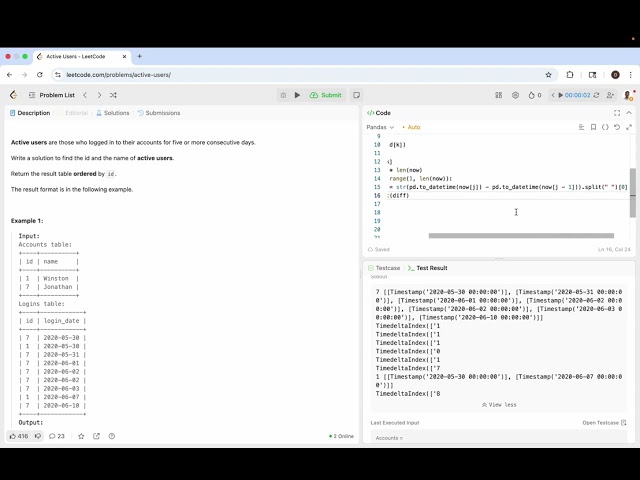This screenshot has width=640, height=480.
Task: Switch to the Solutions tab
Action: pyautogui.click(x=115, y=113)
